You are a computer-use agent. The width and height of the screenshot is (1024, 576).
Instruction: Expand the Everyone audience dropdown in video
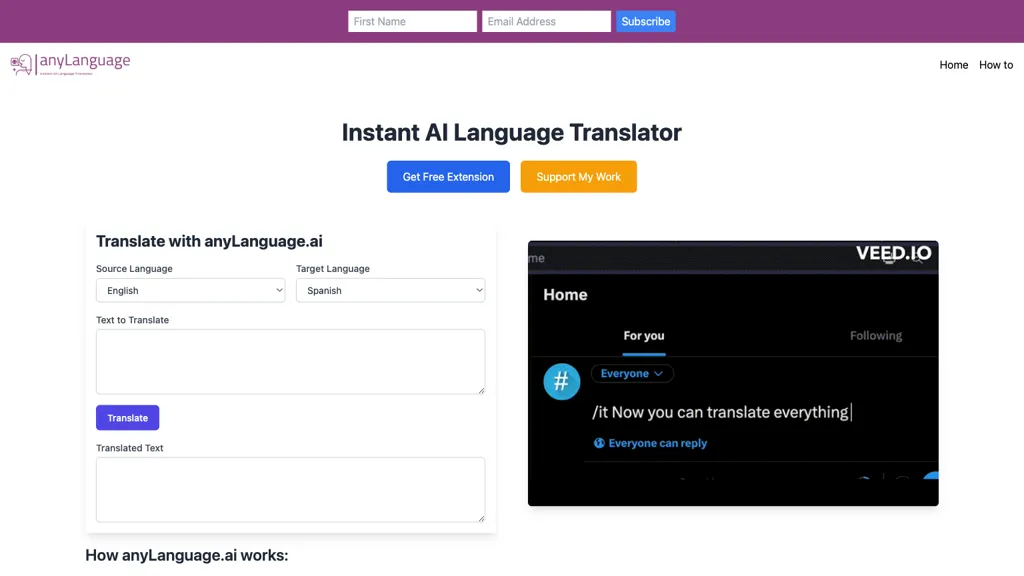coord(632,374)
